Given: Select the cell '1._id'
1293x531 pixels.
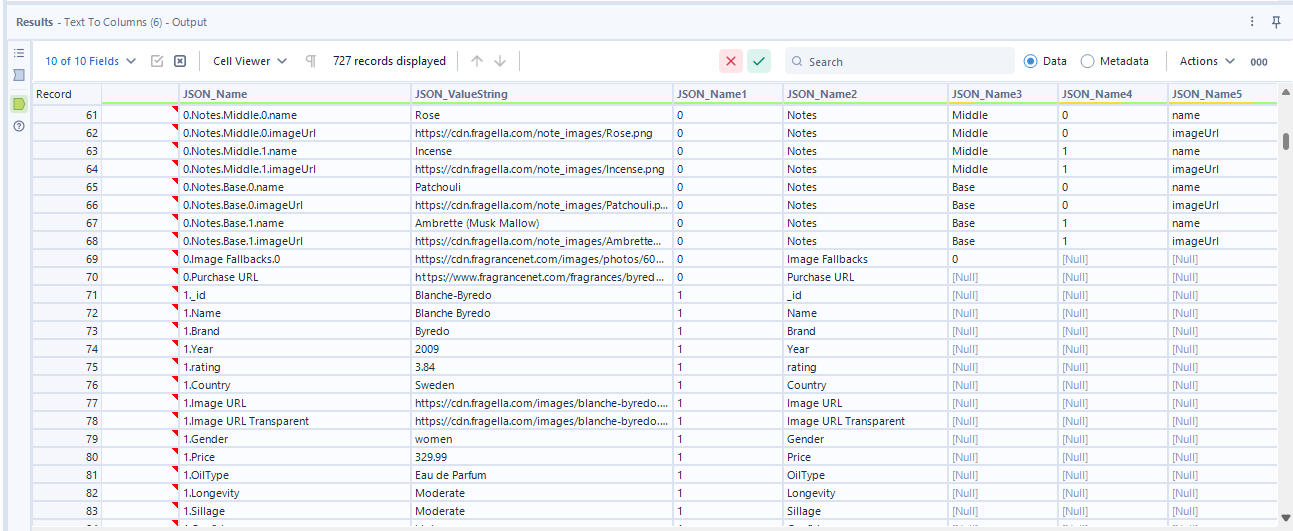Looking at the screenshot, I should pyautogui.click(x=295, y=295).
